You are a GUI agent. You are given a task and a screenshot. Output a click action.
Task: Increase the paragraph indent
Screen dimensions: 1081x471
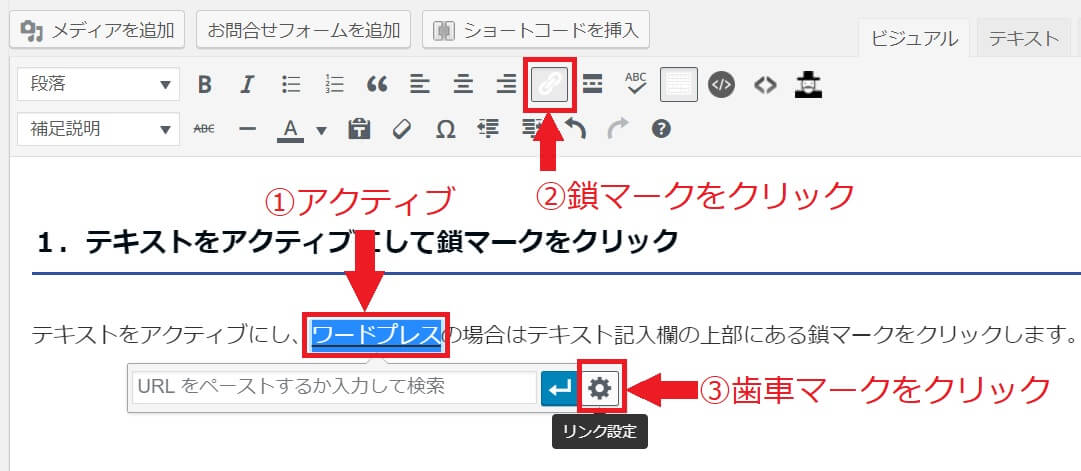531,129
